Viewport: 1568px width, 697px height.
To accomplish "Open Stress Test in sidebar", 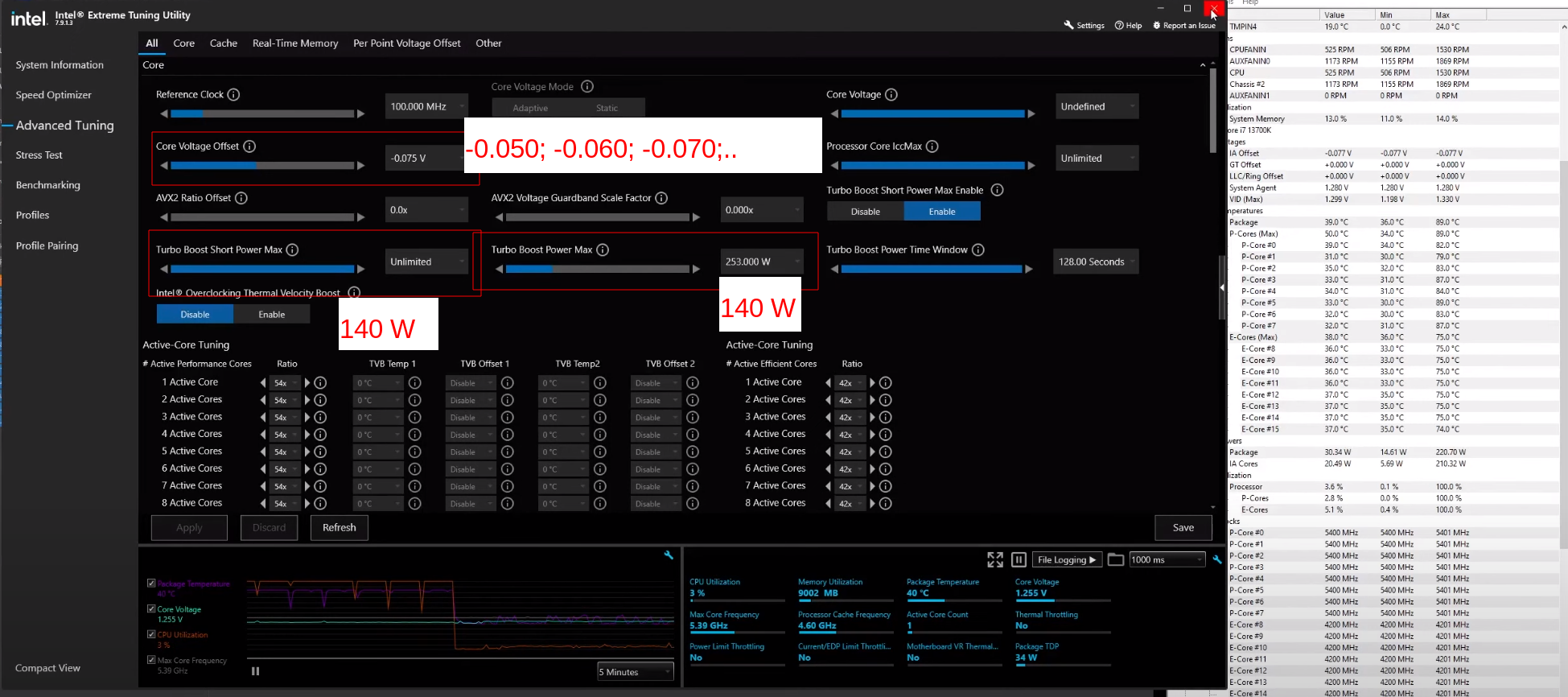I will [39, 155].
